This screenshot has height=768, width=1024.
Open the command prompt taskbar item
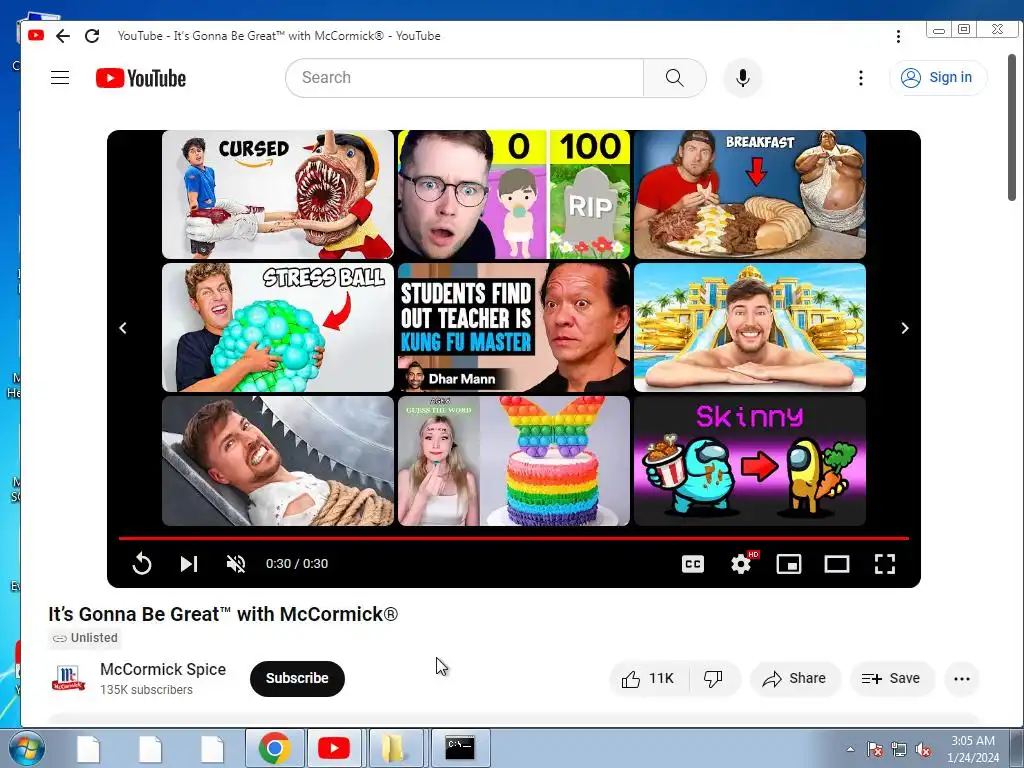click(460, 748)
